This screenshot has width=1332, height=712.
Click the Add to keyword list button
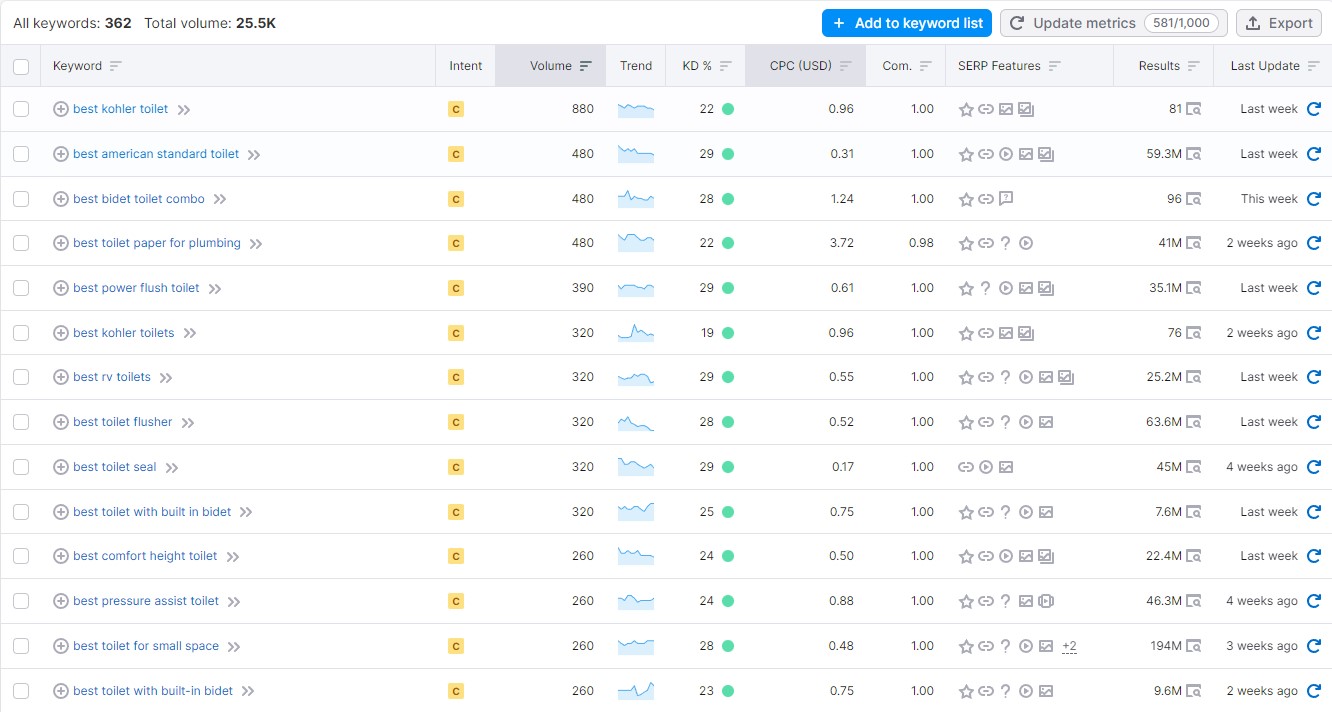coord(906,22)
